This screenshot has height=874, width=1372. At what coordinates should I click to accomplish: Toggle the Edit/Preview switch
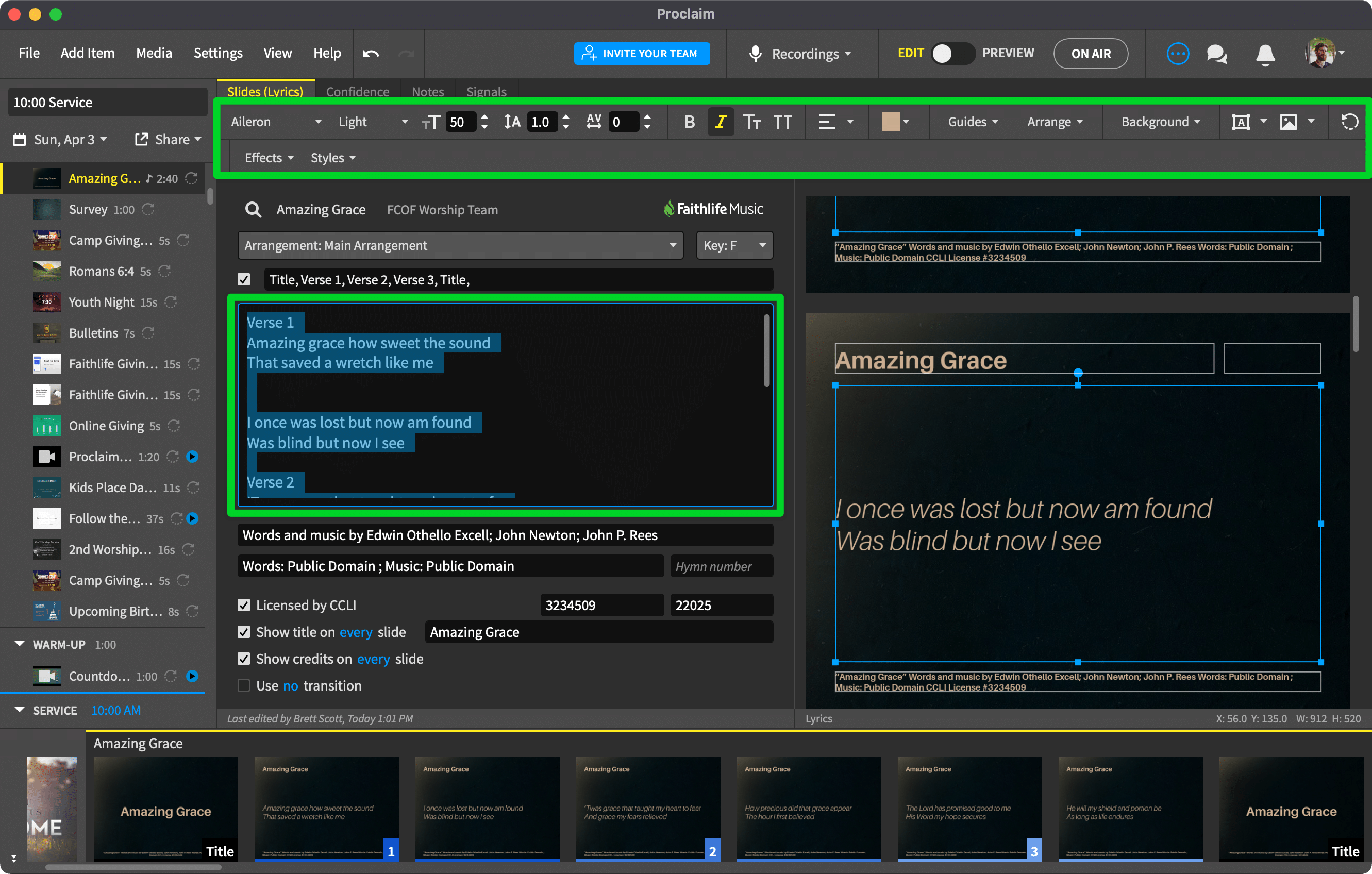[x=952, y=54]
